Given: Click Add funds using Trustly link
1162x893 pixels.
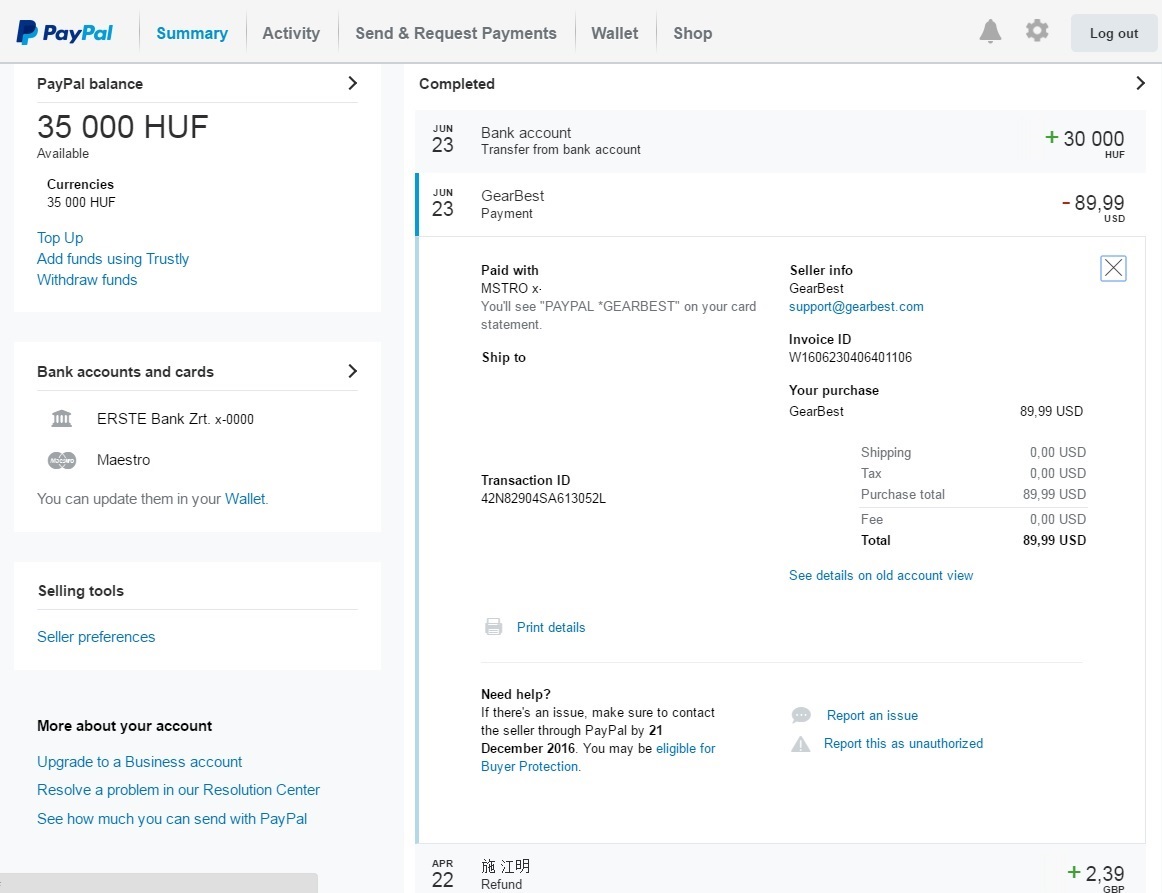Looking at the screenshot, I should (113, 259).
